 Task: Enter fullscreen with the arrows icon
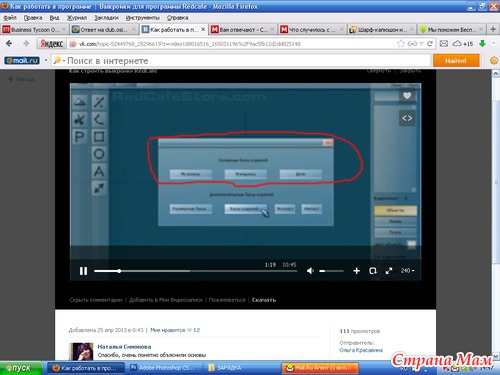point(389,271)
